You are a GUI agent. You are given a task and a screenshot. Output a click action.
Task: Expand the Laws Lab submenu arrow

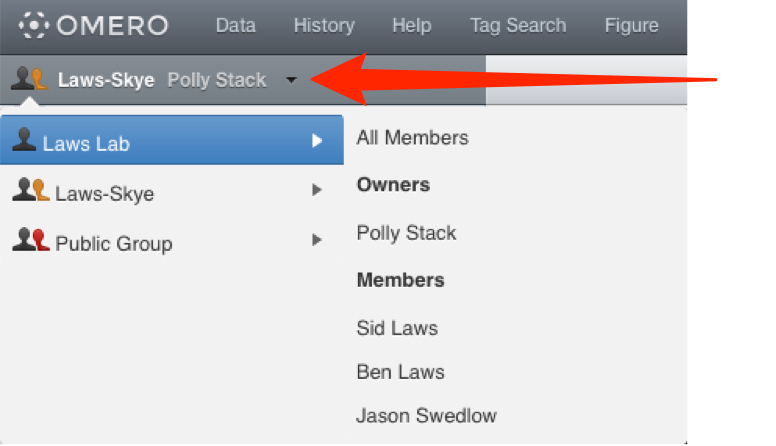(x=317, y=141)
